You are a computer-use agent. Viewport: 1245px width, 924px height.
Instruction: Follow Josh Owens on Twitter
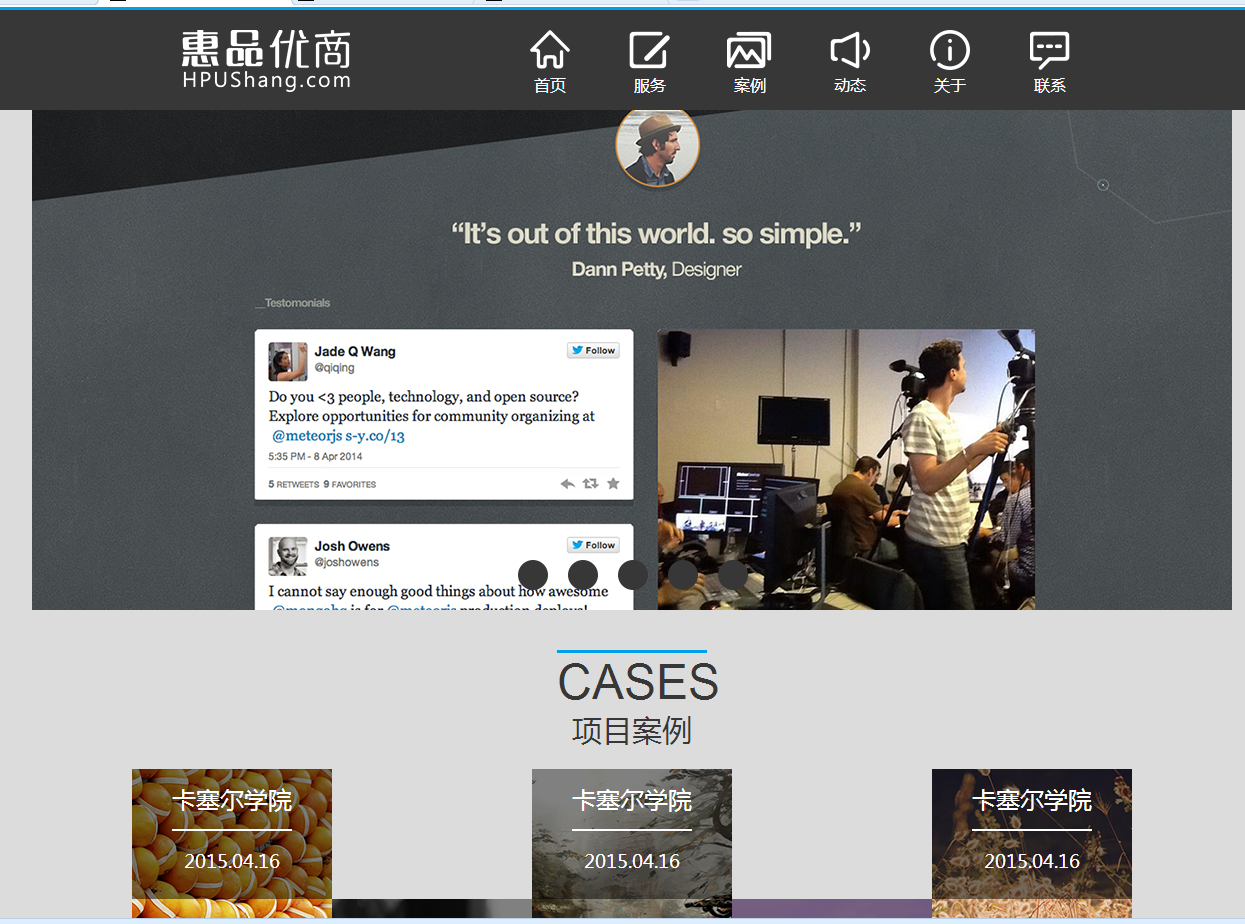(594, 545)
